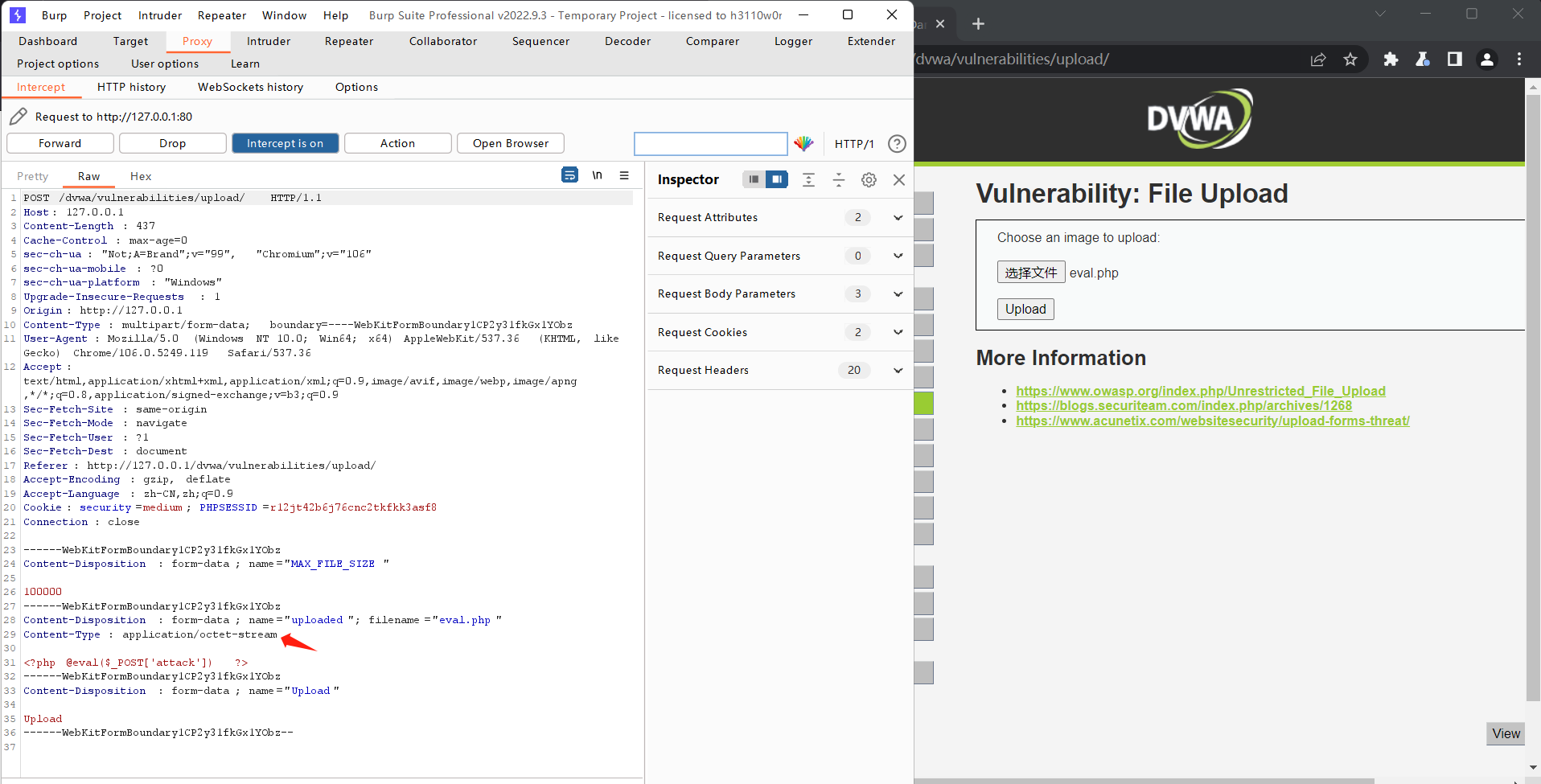Open the Burp menu
This screenshot has height=784, width=1541.
[x=54, y=15]
